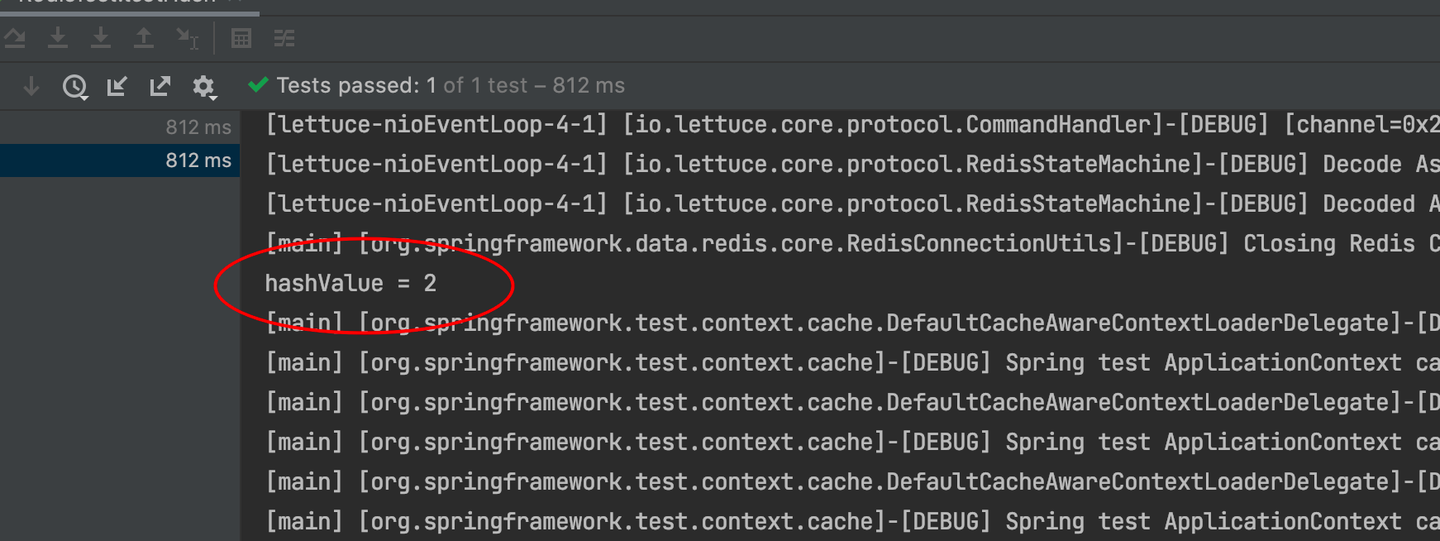Click the RedisStateMachine "Decoded" log line
Viewport: 1440px width, 541px height.
[x=850, y=204]
